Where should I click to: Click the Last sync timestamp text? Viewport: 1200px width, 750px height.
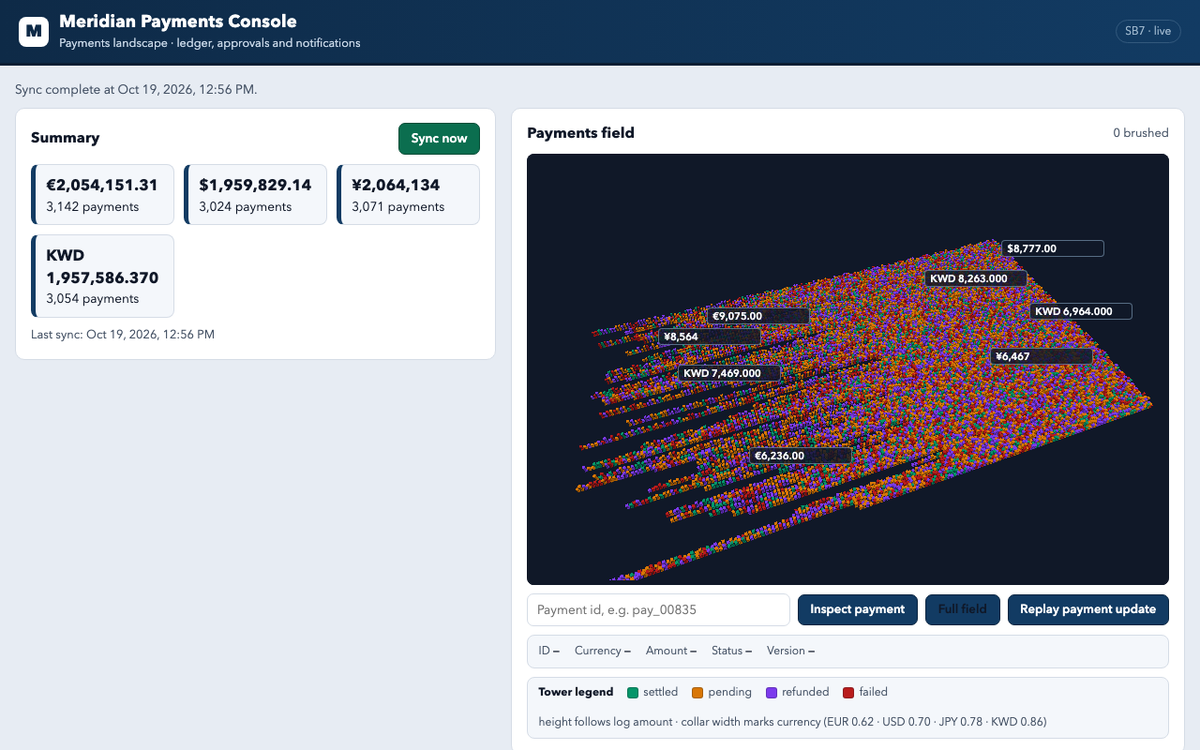tap(123, 334)
